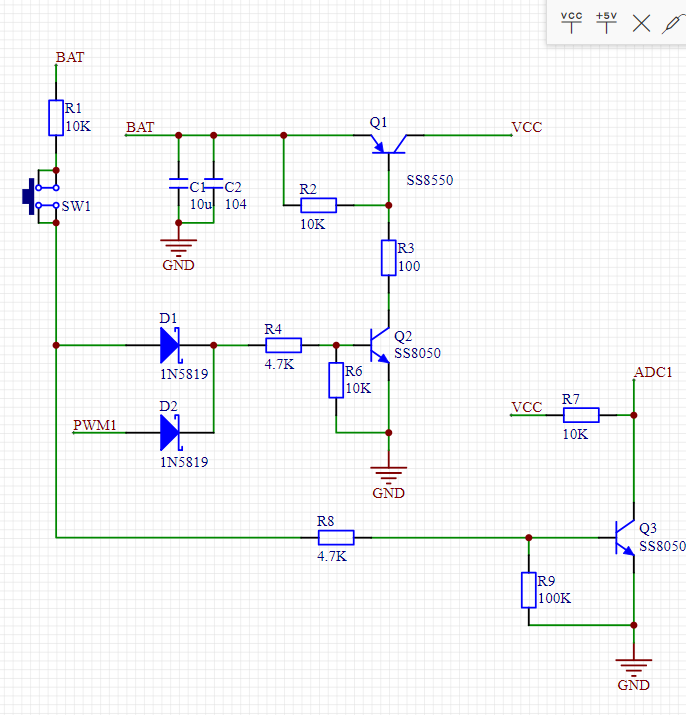
Task: Select resistor R7 symbol
Action: point(581,415)
